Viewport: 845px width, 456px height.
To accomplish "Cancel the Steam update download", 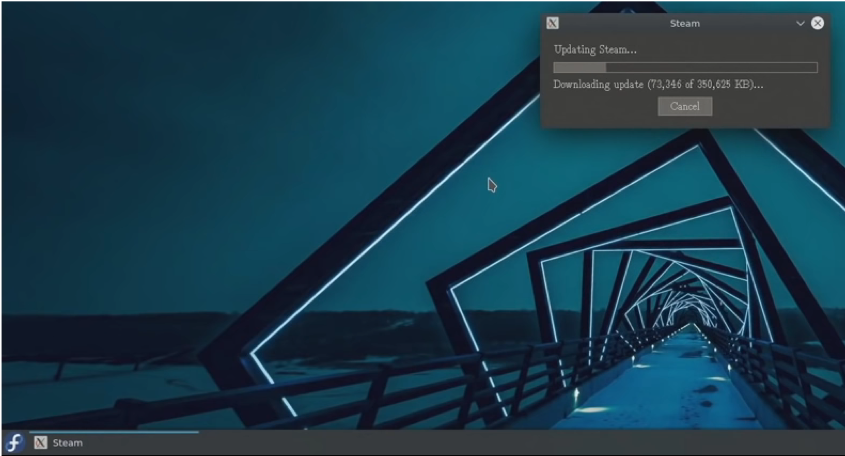I will click(x=685, y=106).
